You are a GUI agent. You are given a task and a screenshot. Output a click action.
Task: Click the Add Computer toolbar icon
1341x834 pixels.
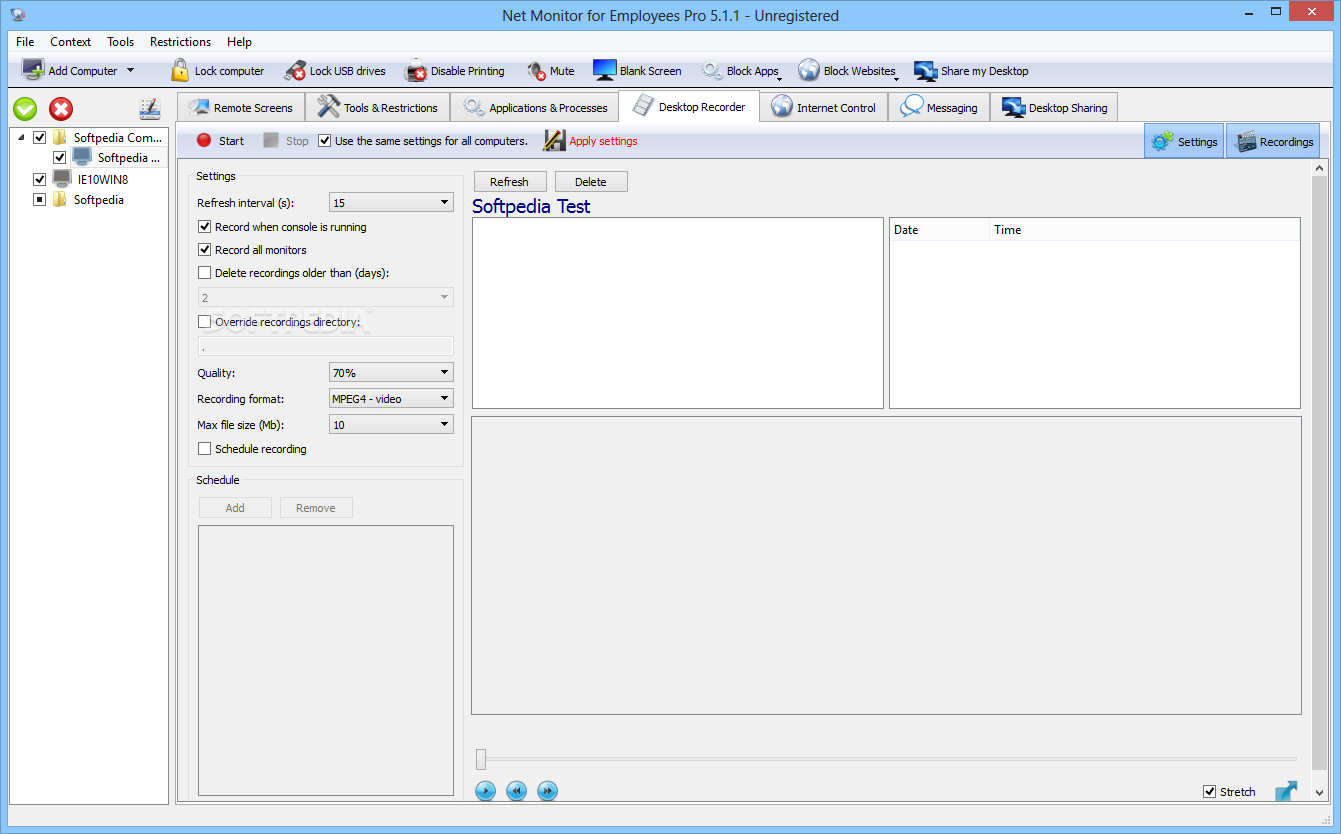pyautogui.click(x=33, y=70)
